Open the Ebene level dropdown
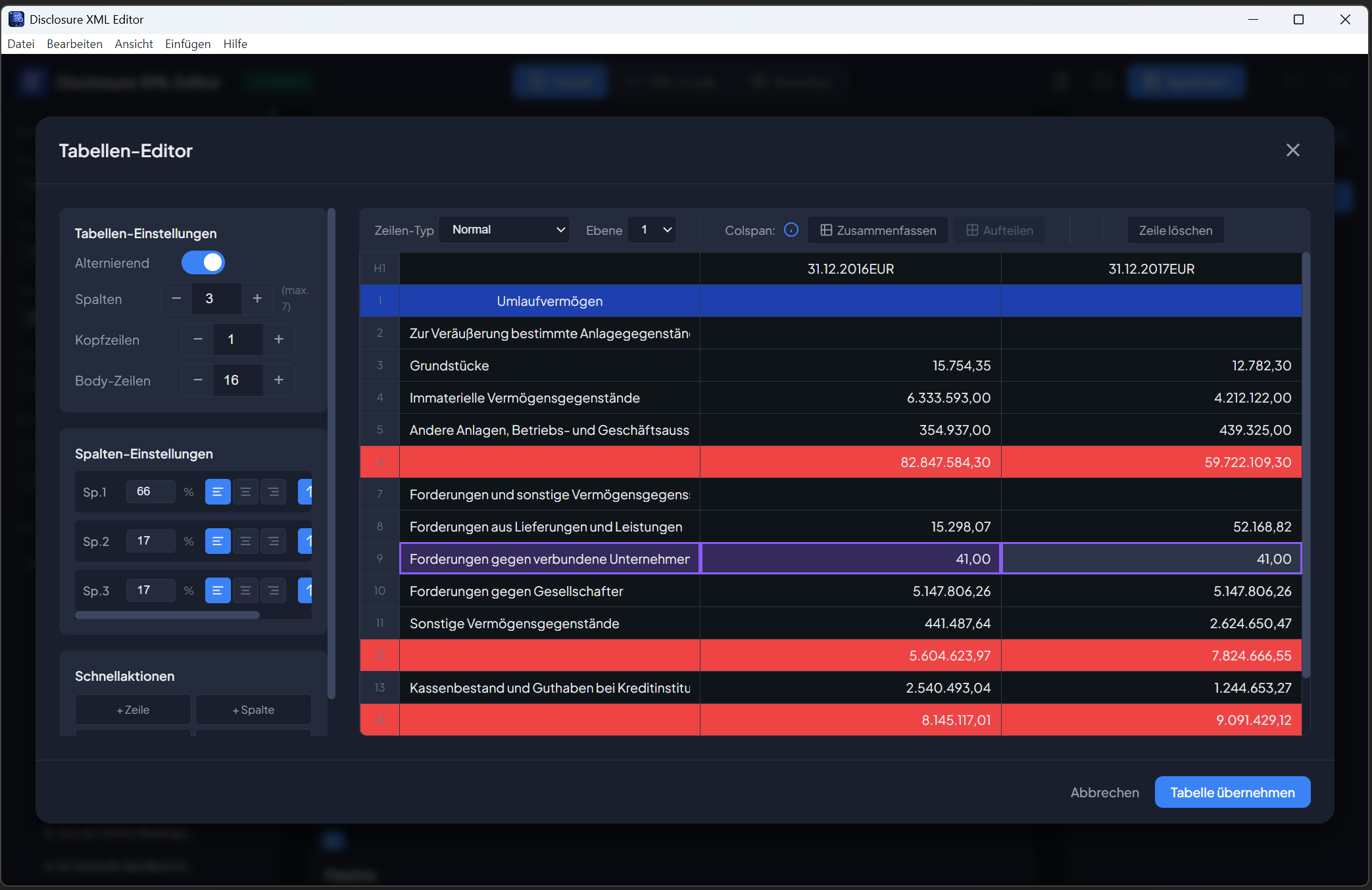The width and height of the screenshot is (1372, 890). (x=651, y=230)
